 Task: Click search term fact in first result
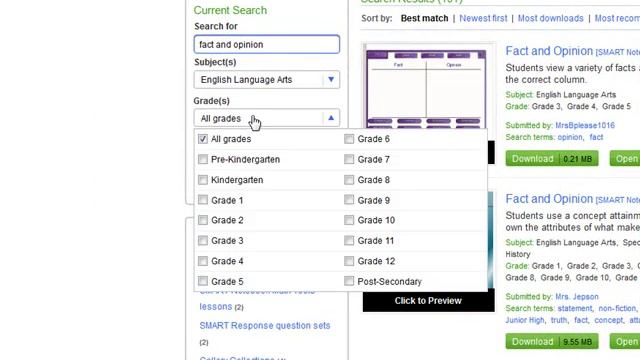point(596,137)
